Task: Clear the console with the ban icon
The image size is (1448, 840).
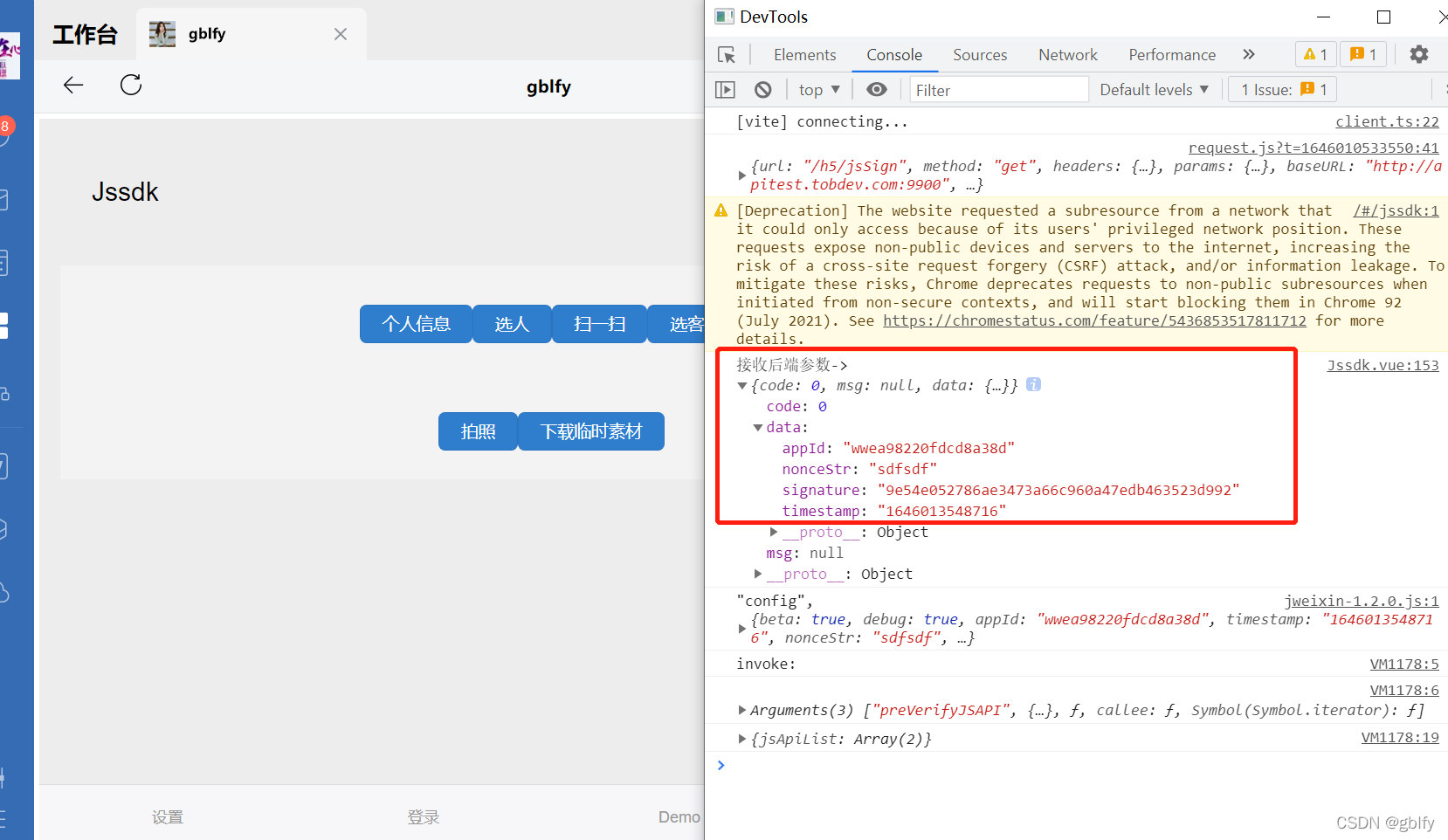Action: (763, 90)
